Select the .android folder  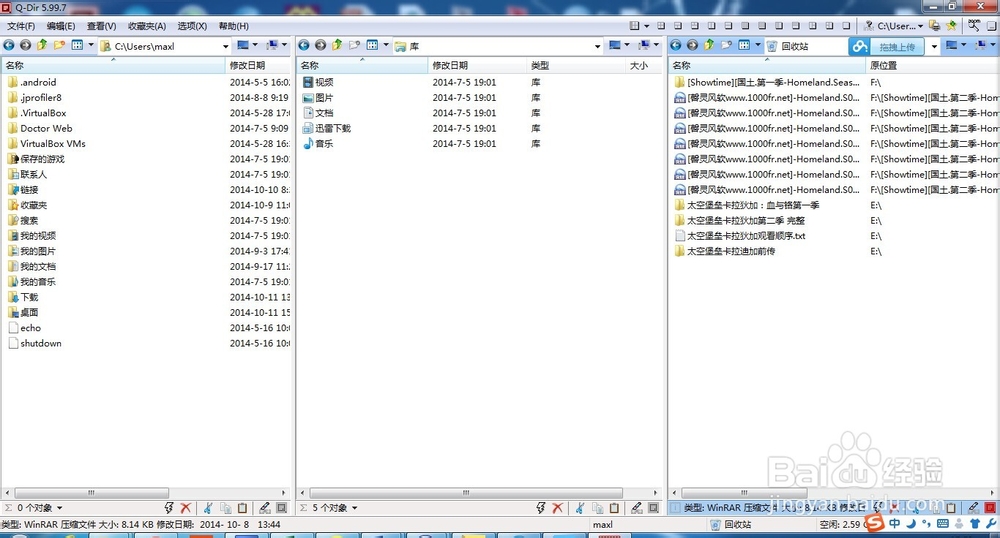(x=38, y=82)
